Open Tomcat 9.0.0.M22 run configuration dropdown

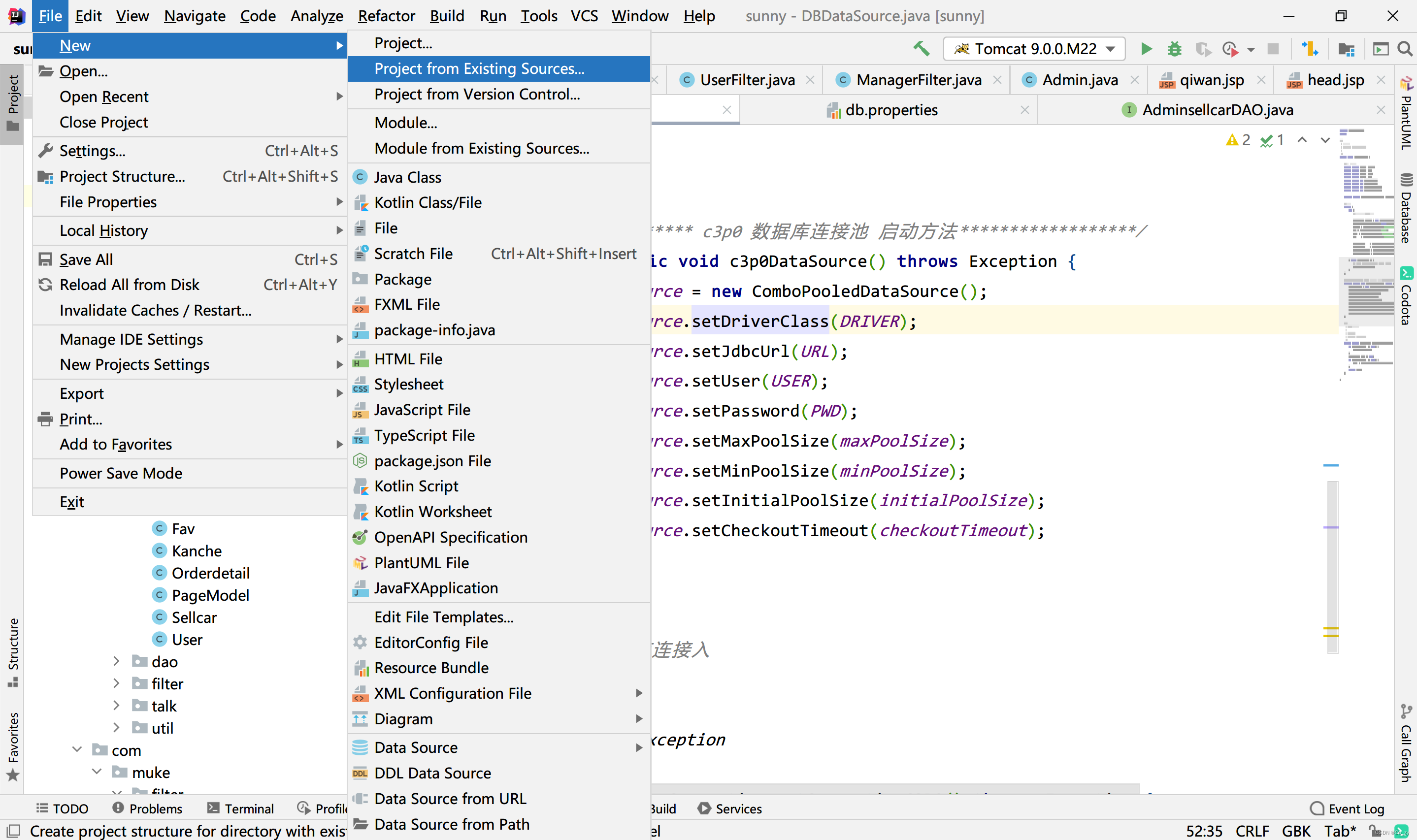(x=1034, y=49)
